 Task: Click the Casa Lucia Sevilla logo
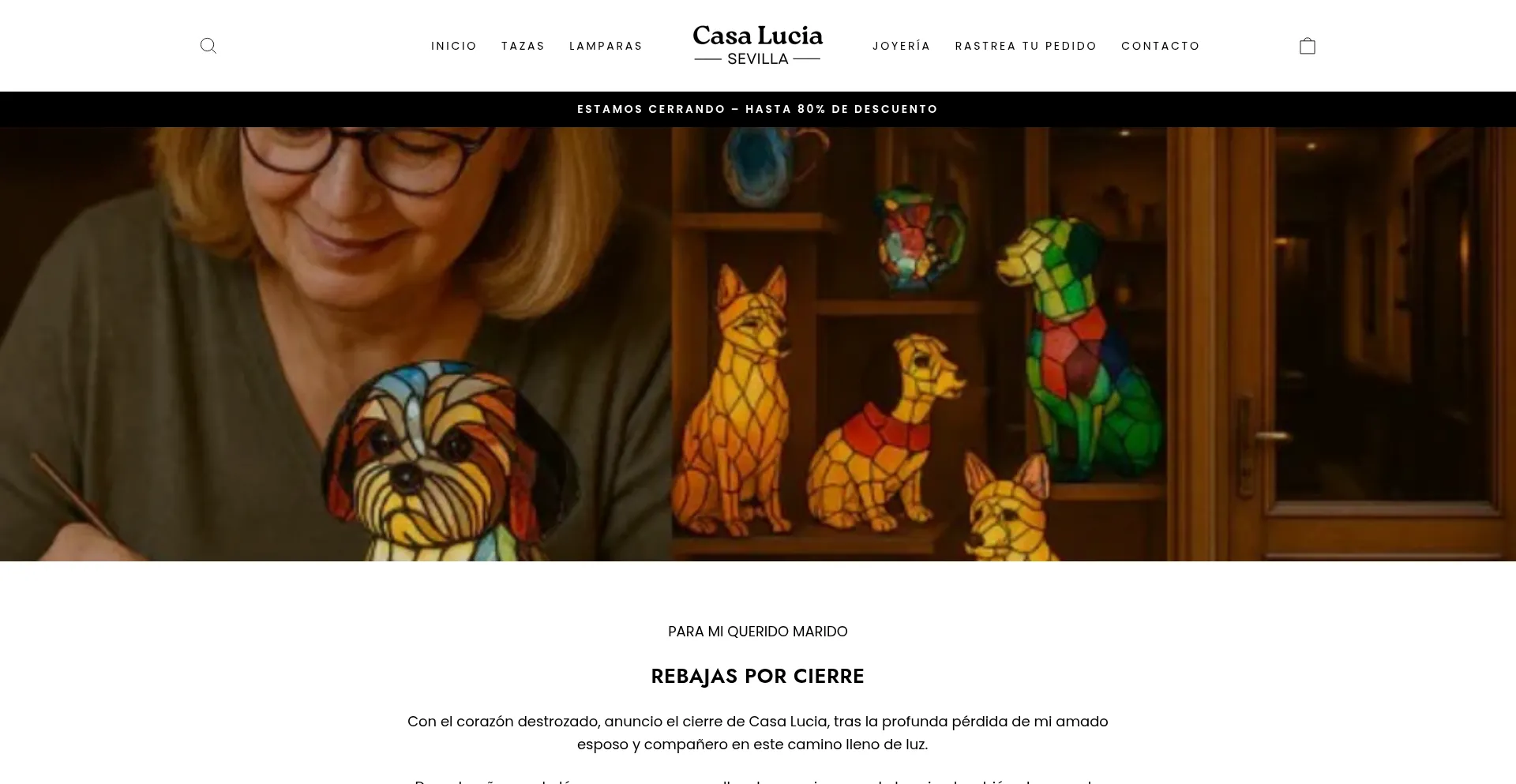[x=758, y=45]
